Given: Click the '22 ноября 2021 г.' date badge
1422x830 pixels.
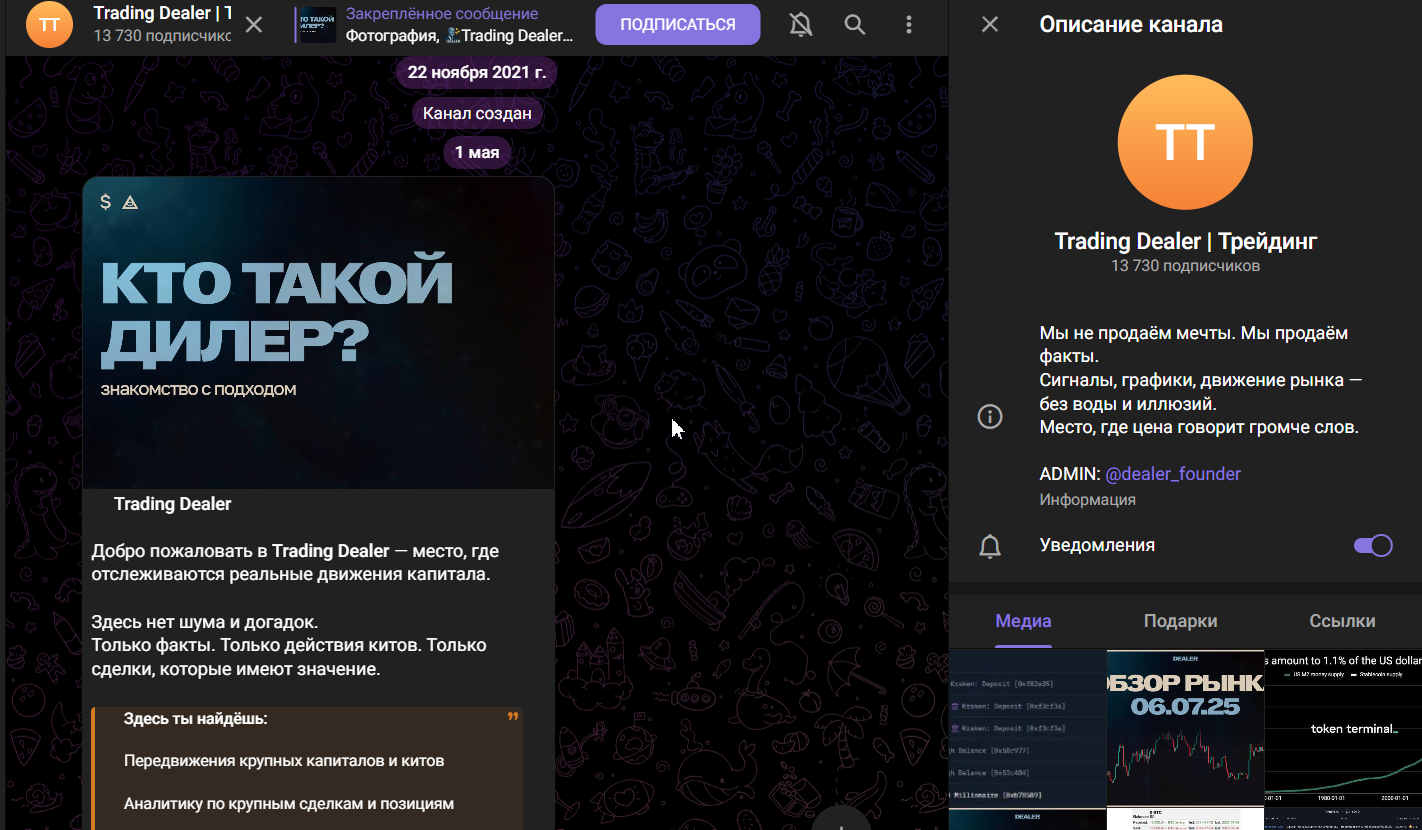Looking at the screenshot, I should [475, 73].
